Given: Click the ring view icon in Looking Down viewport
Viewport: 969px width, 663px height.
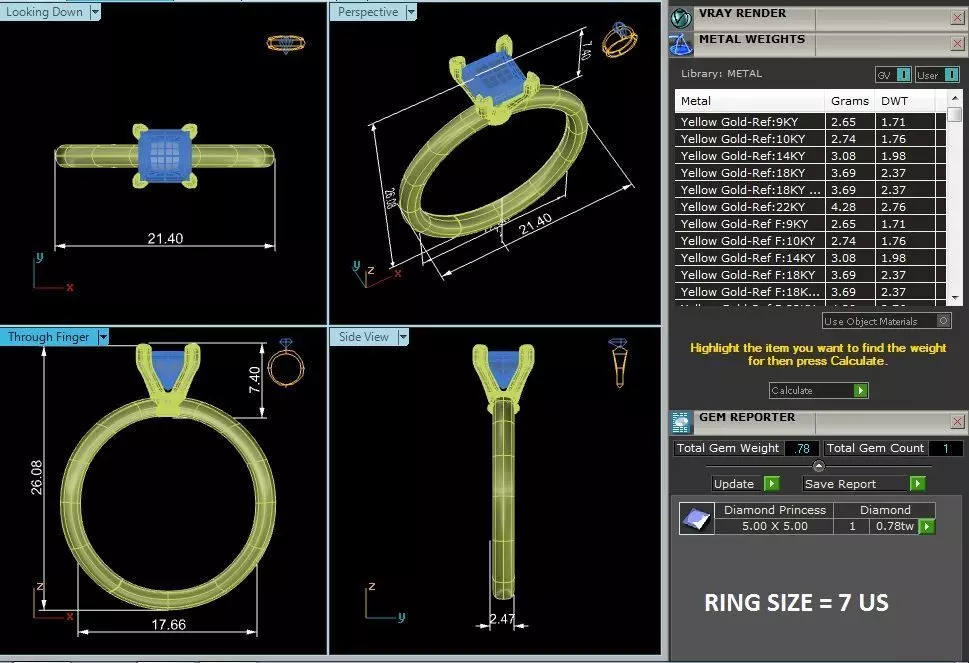Looking at the screenshot, I should pos(286,44).
